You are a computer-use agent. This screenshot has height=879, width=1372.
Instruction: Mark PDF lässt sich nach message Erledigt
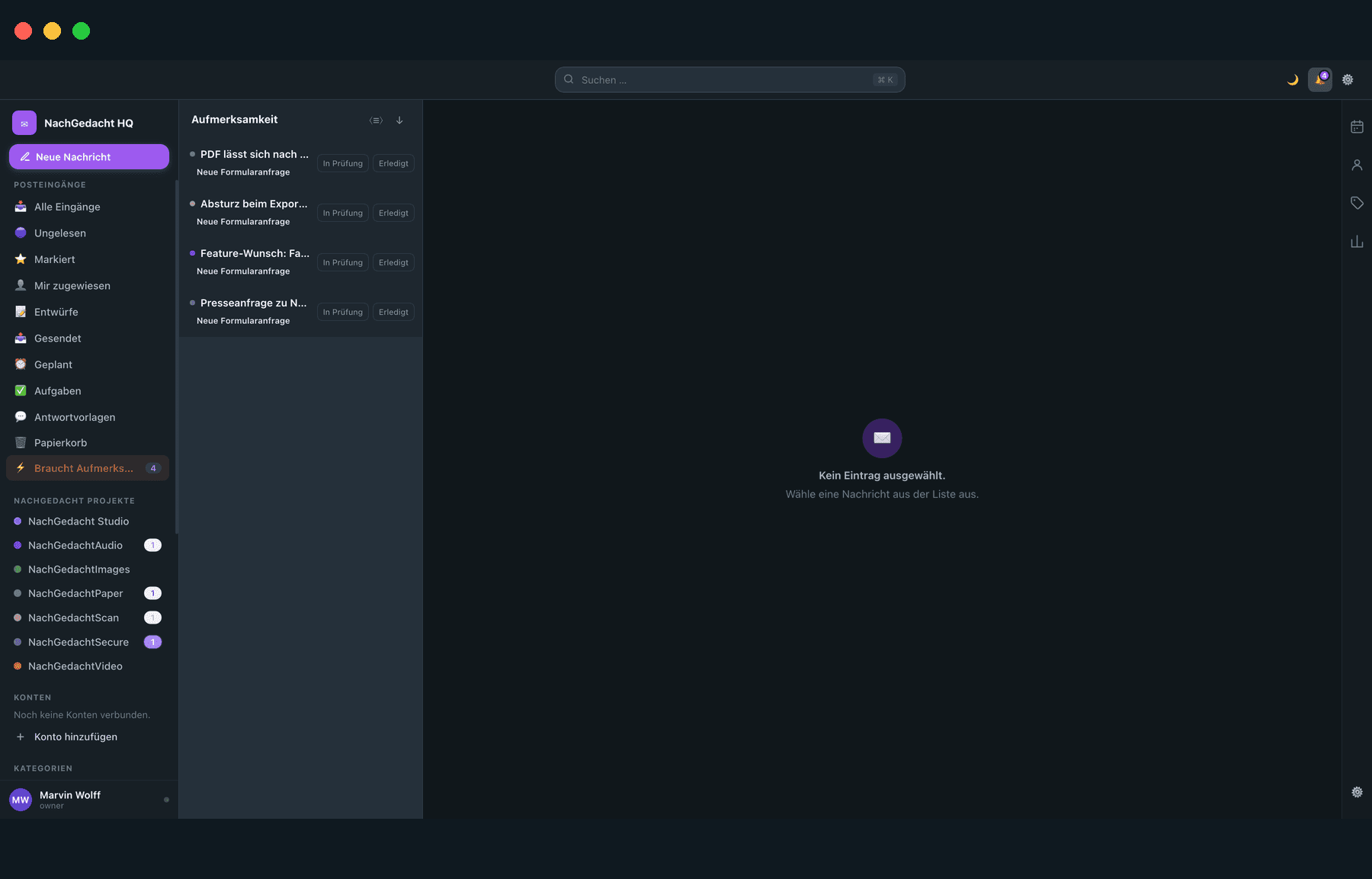coord(393,163)
